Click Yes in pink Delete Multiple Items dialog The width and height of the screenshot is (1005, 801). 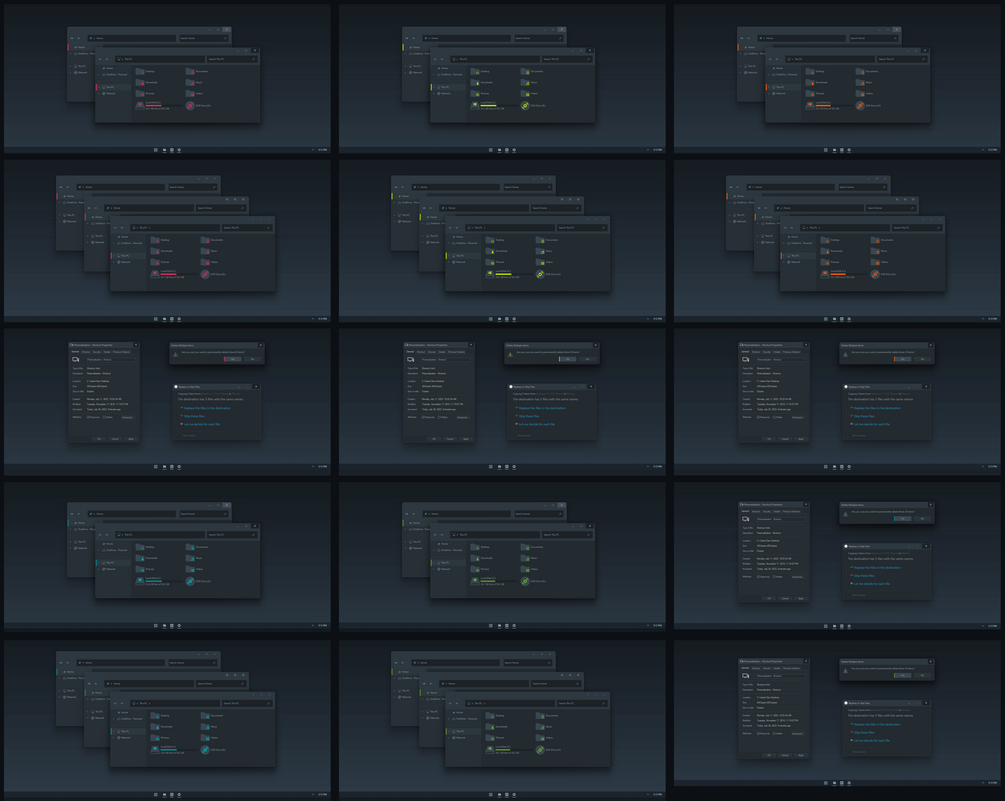(233, 359)
